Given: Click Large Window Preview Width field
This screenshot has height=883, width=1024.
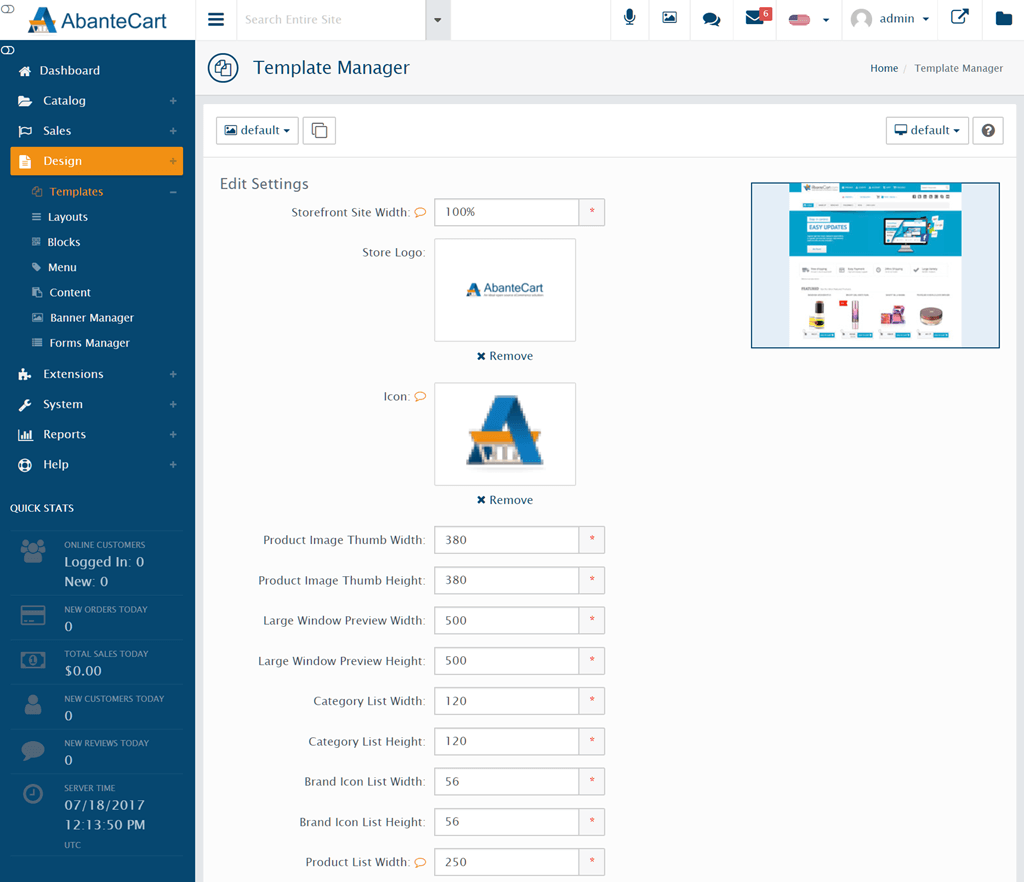Looking at the screenshot, I should [x=507, y=620].
